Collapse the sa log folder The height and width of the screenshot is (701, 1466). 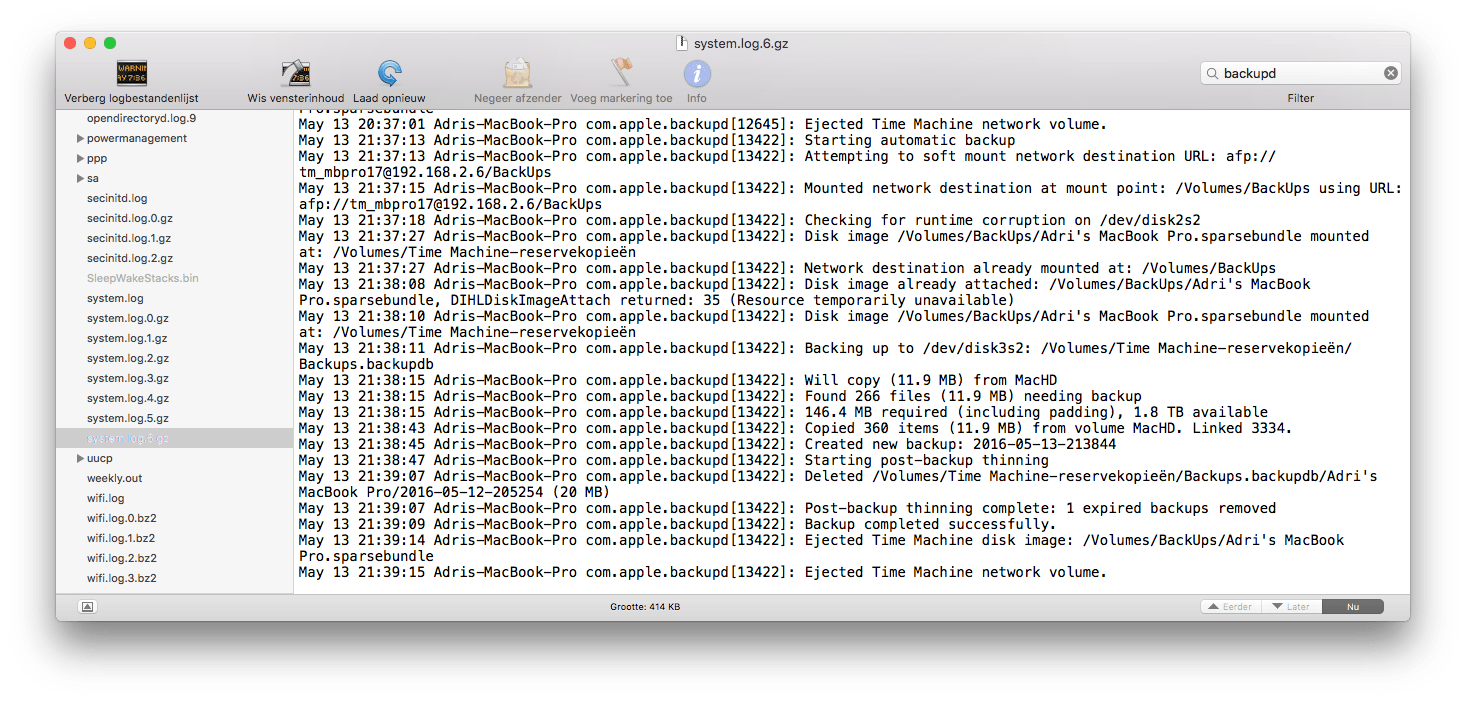pyautogui.click(x=81, y=178)
